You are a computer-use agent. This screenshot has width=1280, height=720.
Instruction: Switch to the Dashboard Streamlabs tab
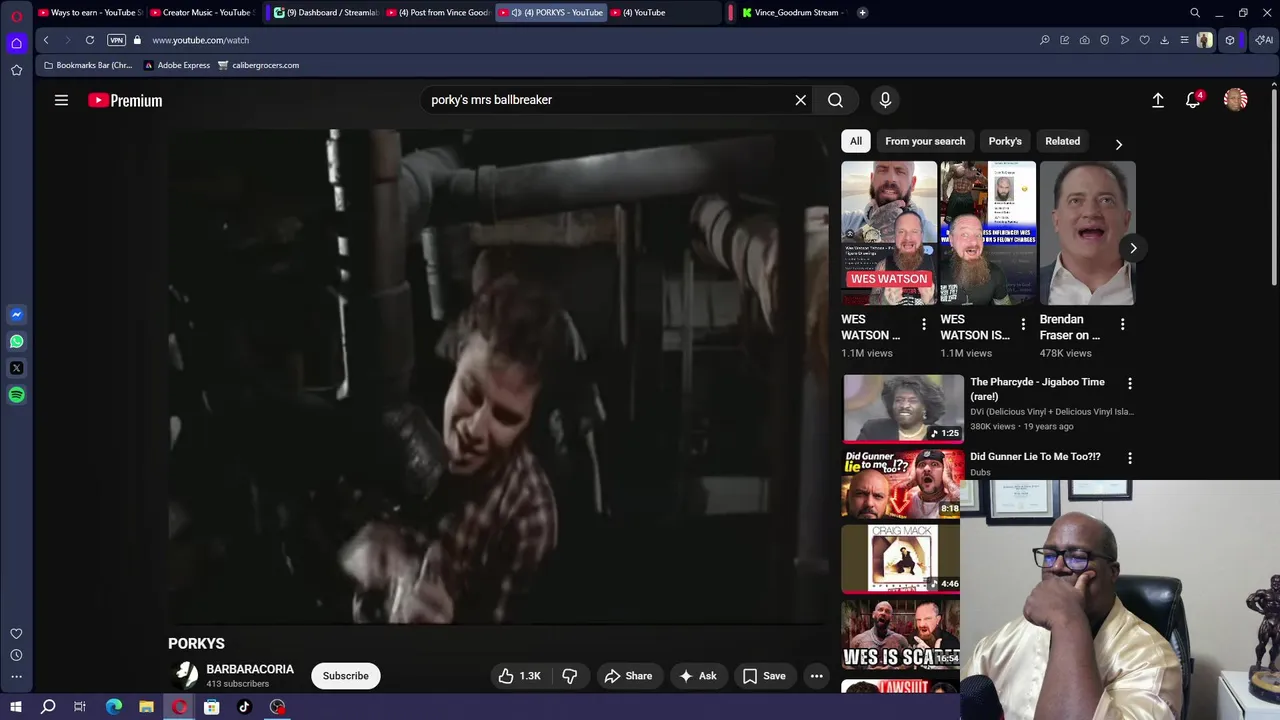coord(325,13)
